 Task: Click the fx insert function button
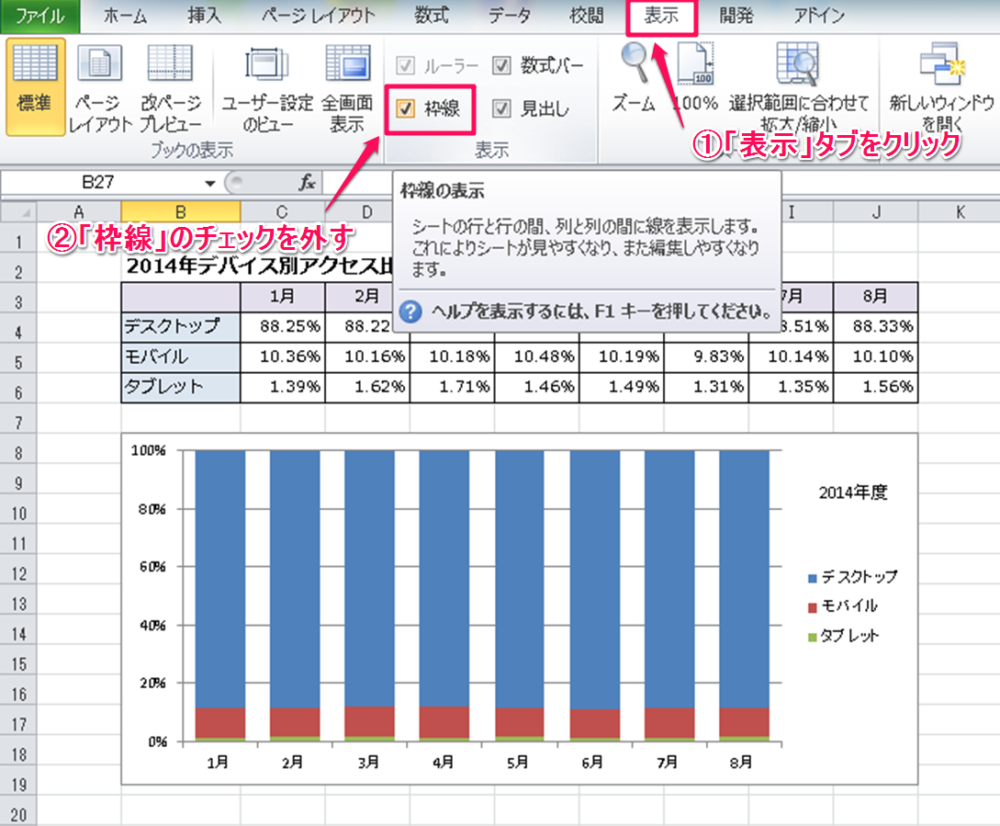(307, 183)
